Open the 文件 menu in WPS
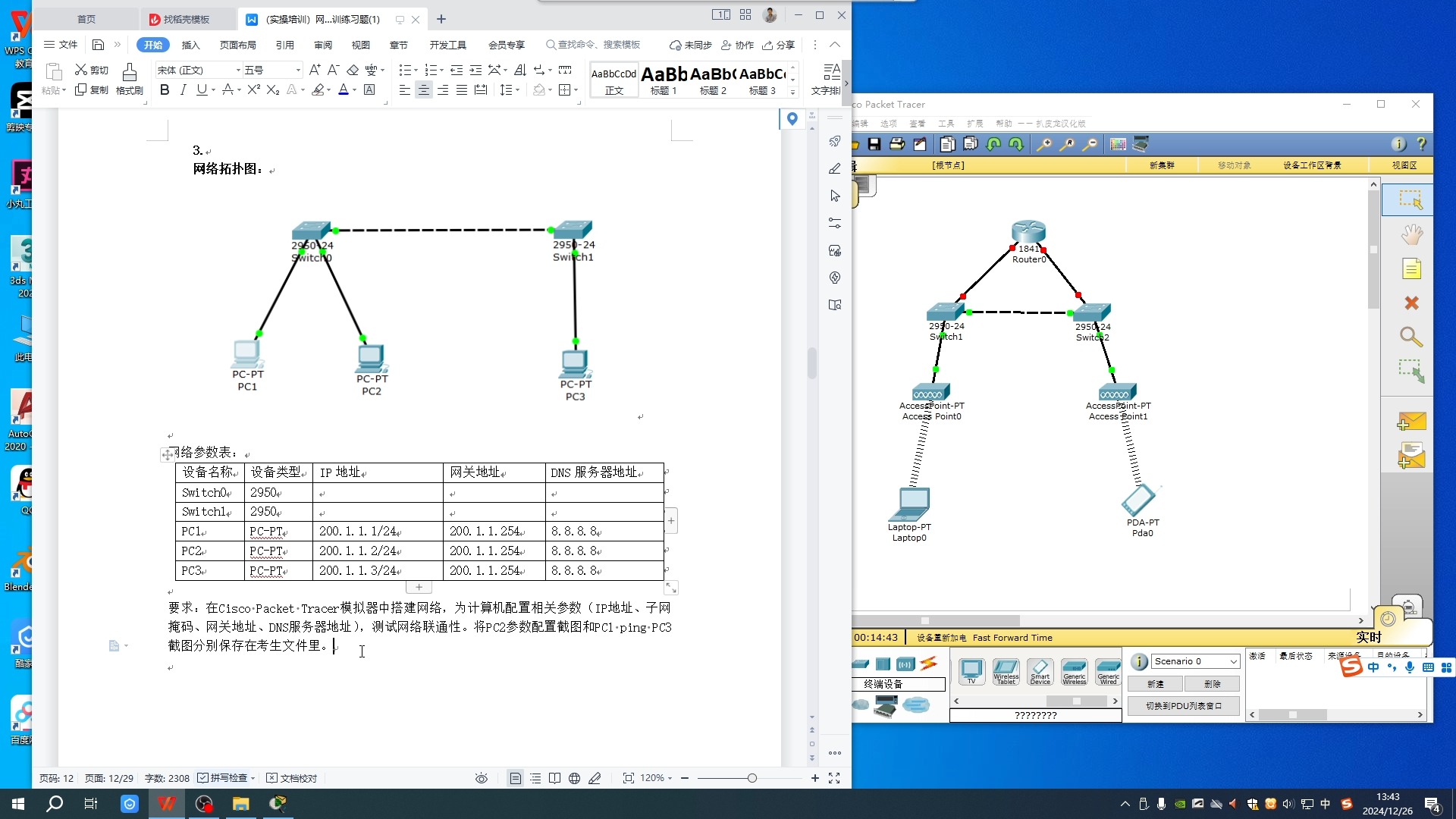 [61, 45]
